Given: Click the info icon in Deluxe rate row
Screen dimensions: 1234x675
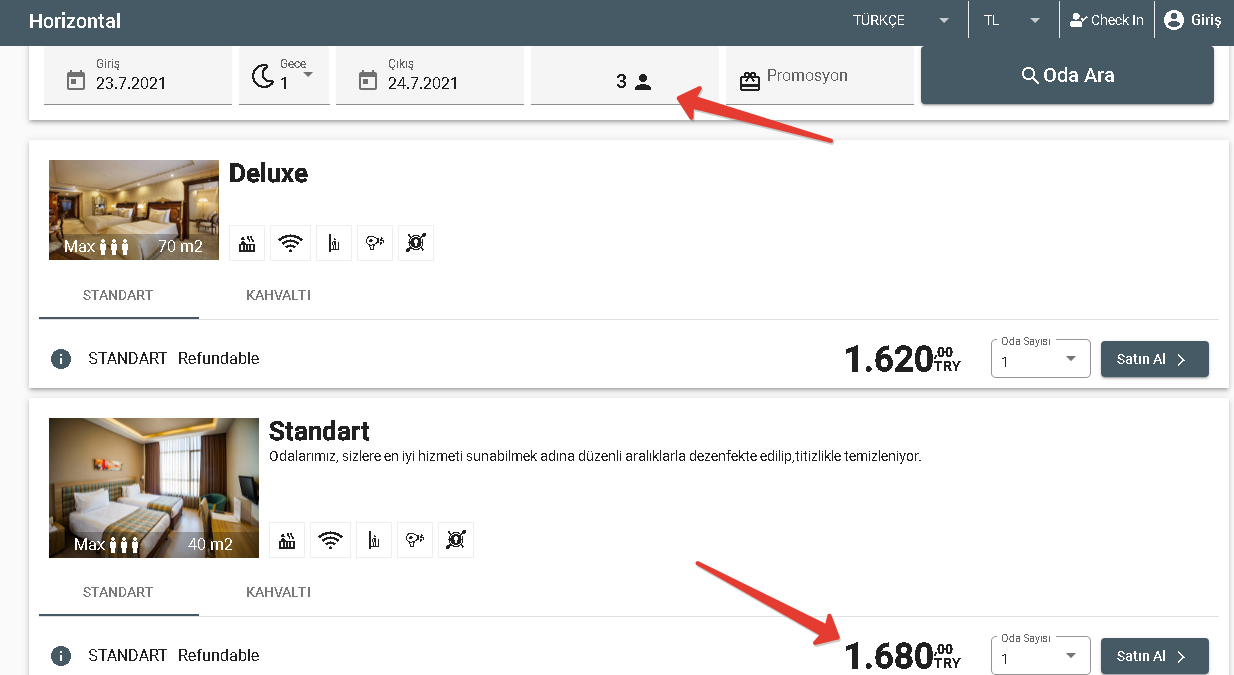Looking at the screenshot, I should pos(61,359).
